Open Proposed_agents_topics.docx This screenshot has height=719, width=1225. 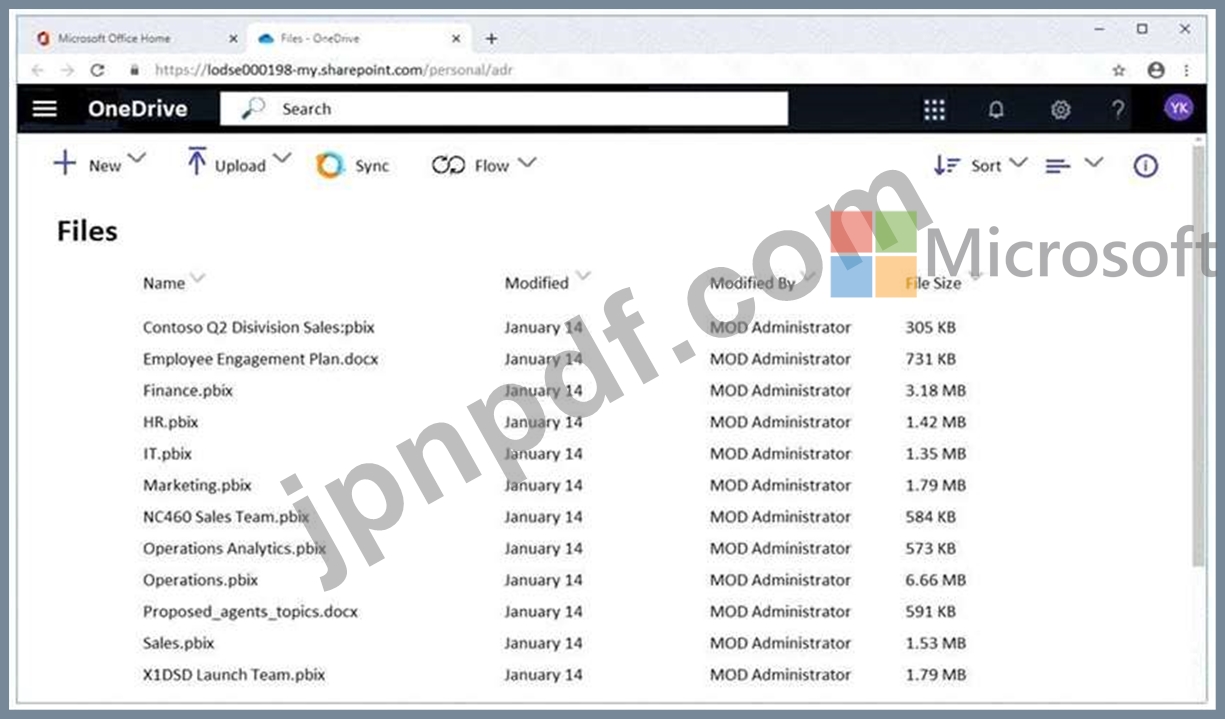pos(250,611)
